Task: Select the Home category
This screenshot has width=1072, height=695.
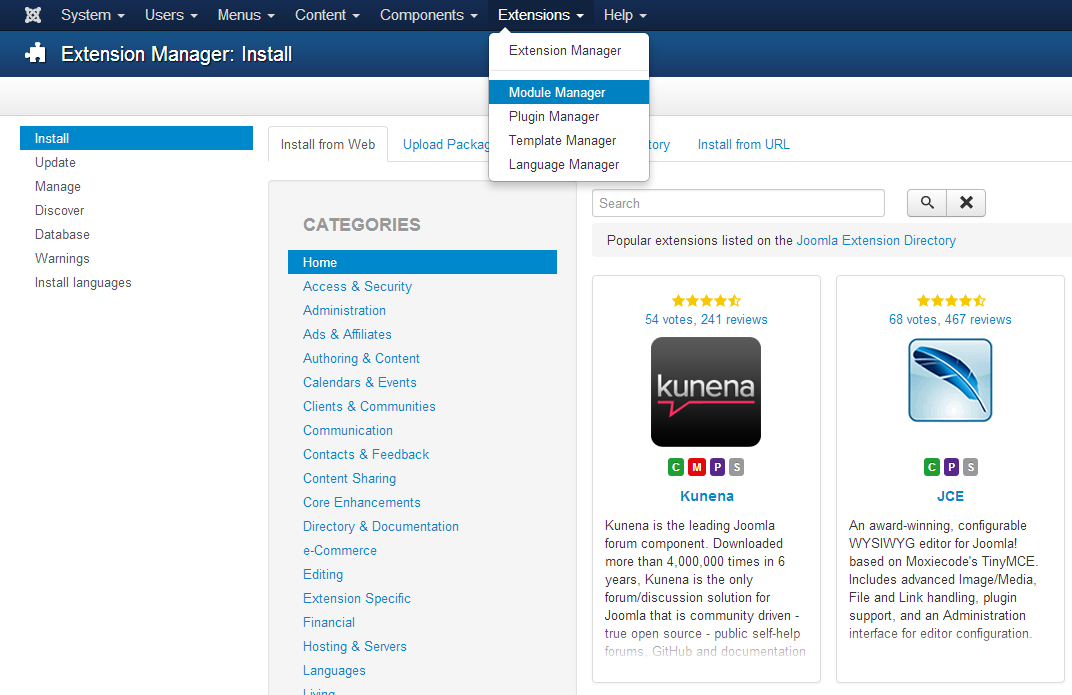Action: tap(423, 262)
